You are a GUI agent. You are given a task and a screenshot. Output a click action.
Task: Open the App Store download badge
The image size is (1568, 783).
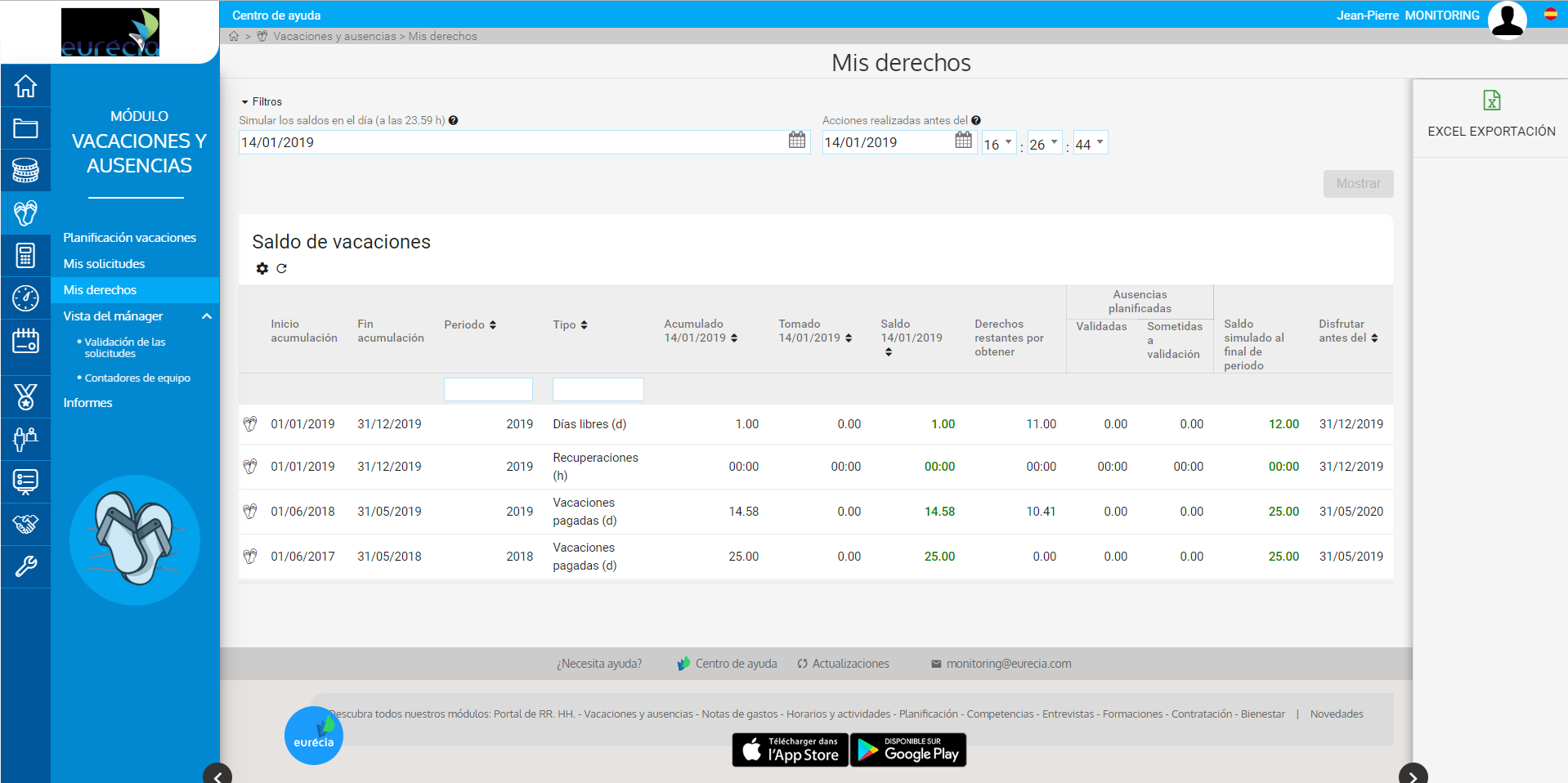tap(791, 749)
